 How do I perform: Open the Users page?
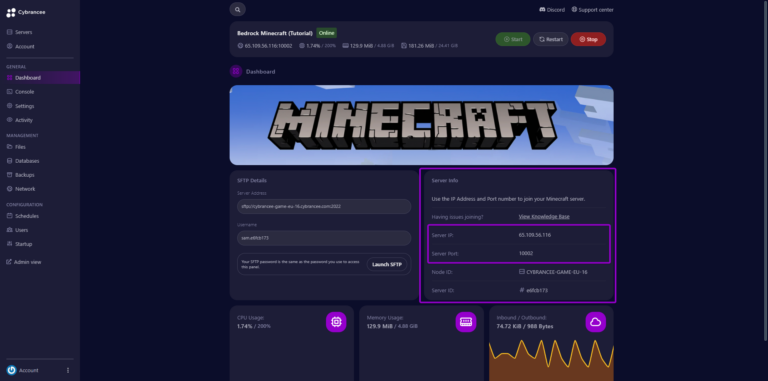pos(22,230)
